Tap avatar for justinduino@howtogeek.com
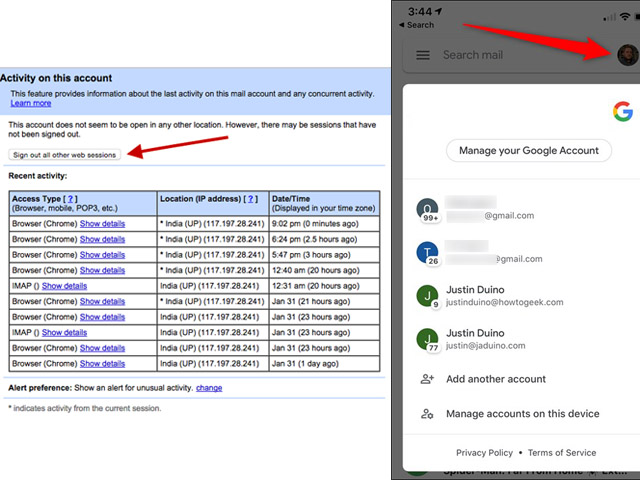640x480 pixels. (x=427, y=296)
